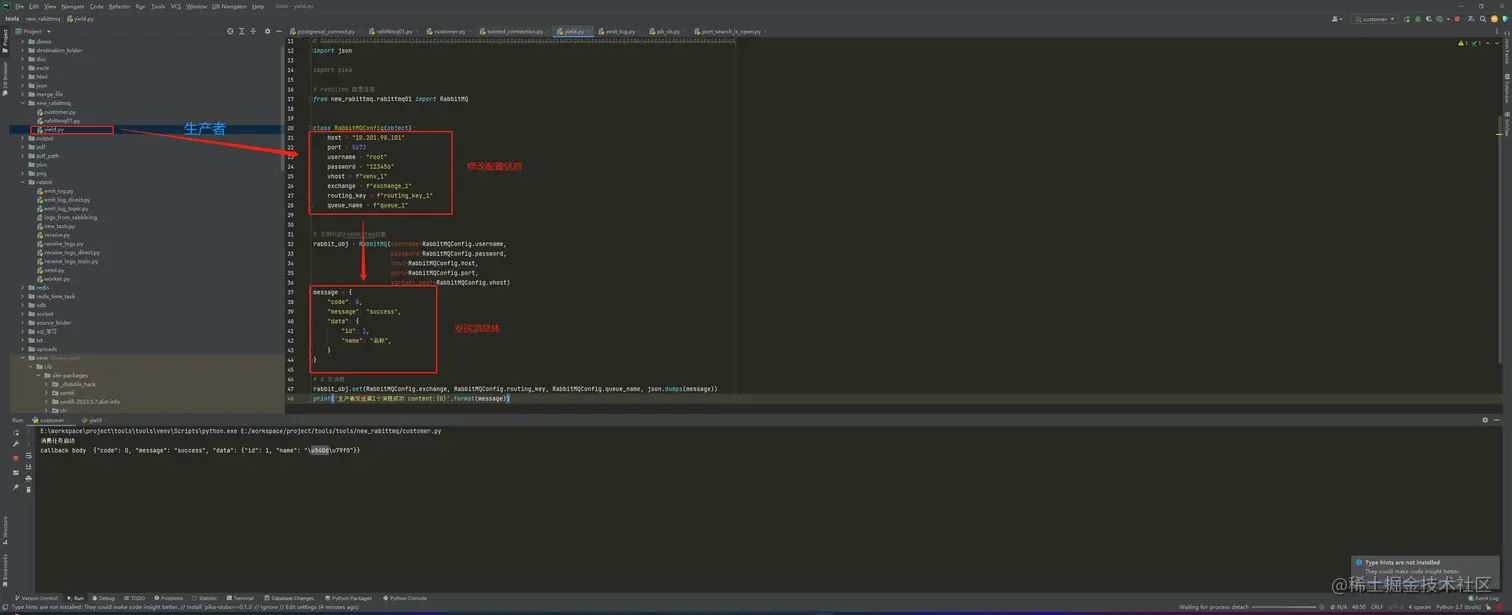Viewport: 1512px width, 615px height.
Task: Open the Event Log in status bar
Action: [x=1484, y=598]
